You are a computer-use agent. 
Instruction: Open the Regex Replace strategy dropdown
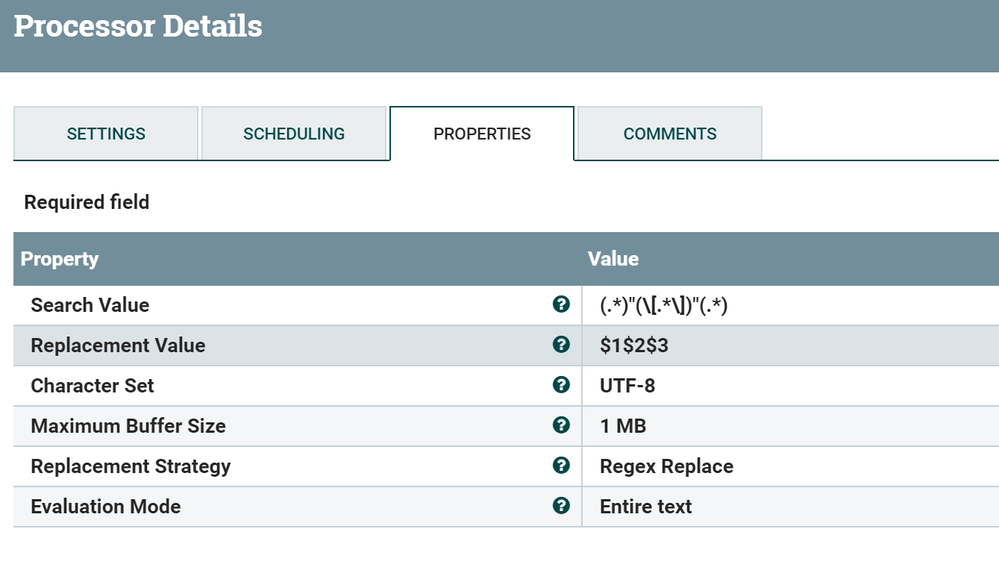pyautogui.click(x=666, y=466)
